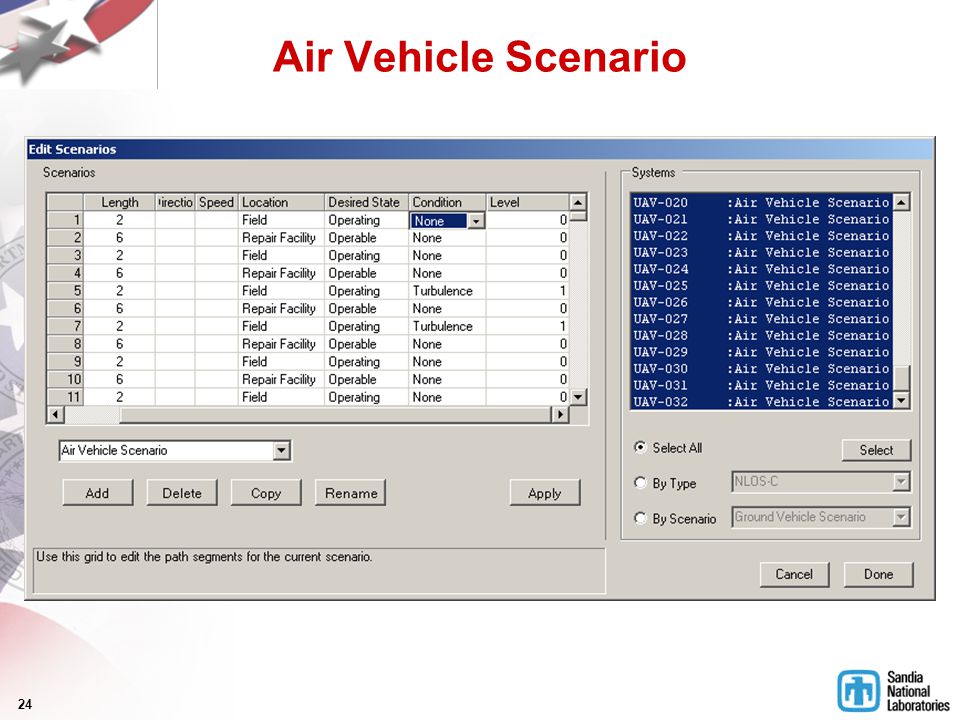960x720 pixels.
Task: Click the Direction column header
Action: click(175, 202)
